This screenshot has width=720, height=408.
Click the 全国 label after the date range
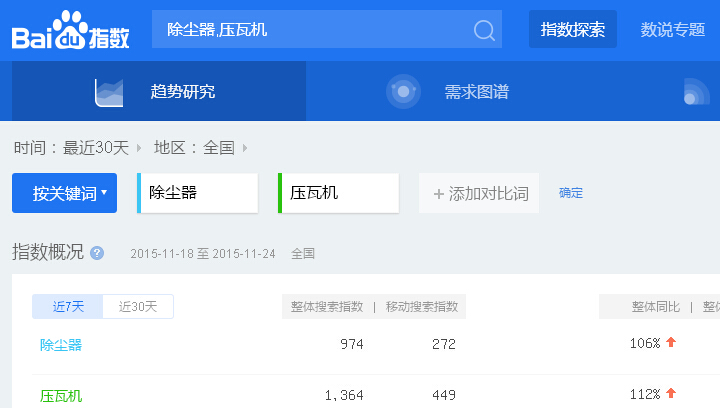pos(303,253)
